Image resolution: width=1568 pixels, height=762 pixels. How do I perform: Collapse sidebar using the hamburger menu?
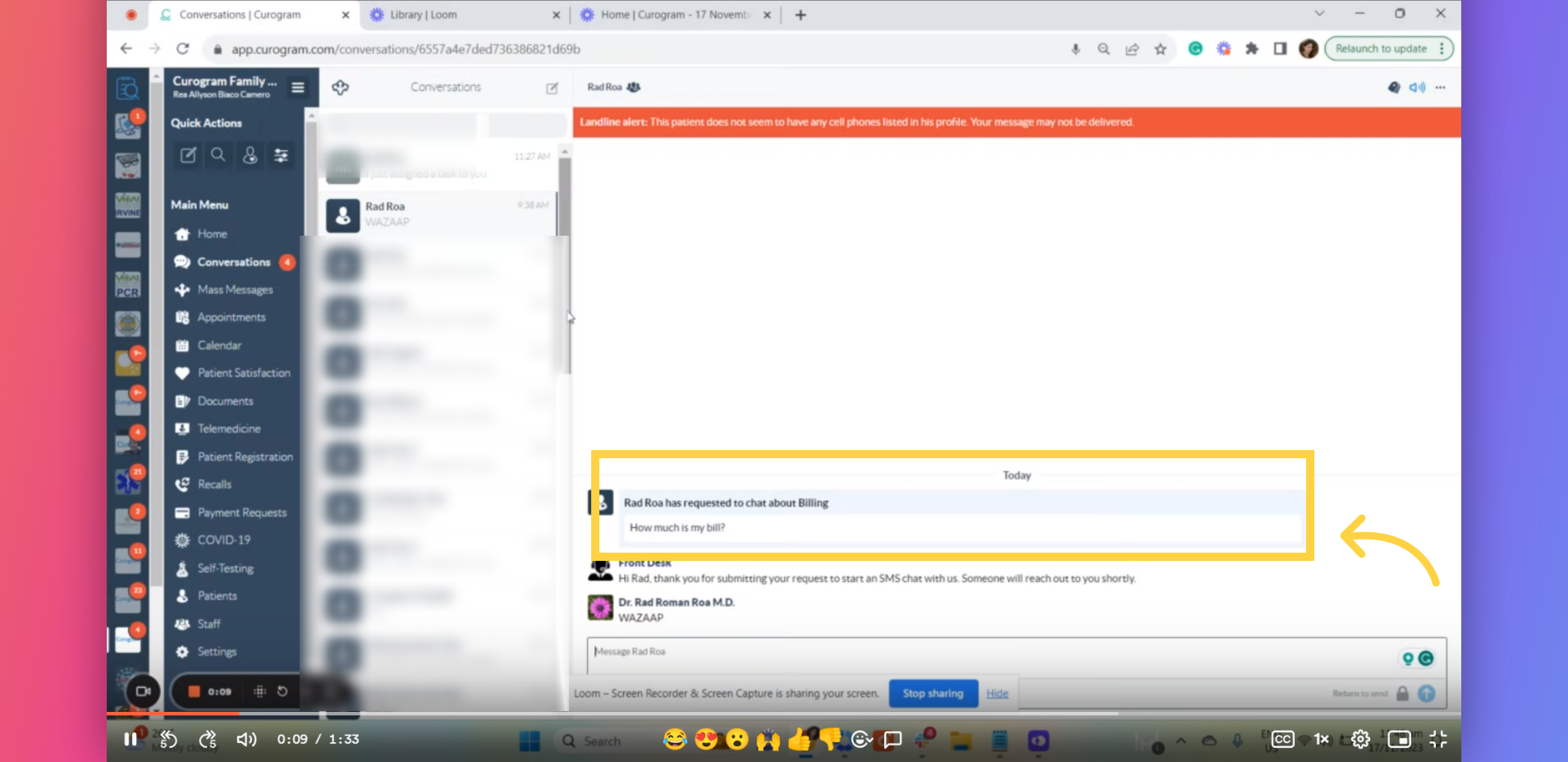coord(298,87)
